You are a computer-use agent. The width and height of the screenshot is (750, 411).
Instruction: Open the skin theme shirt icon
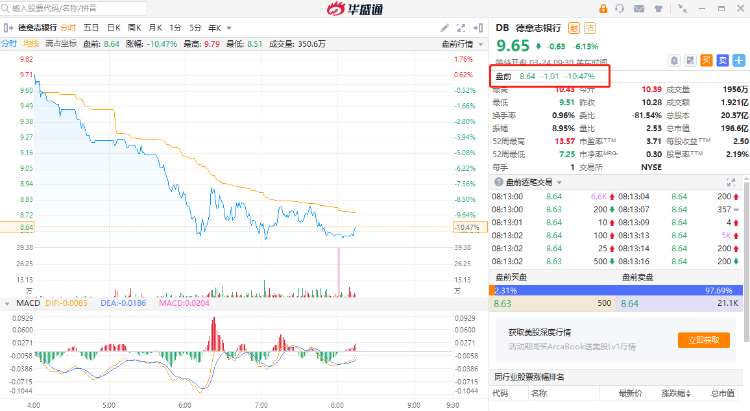(x=658, y=9)
